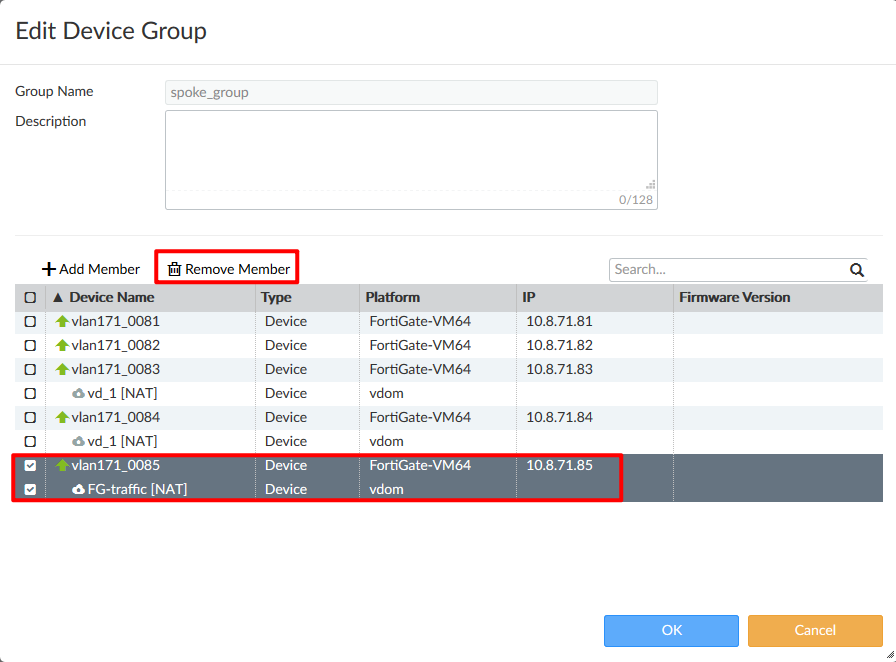Sort by the Firmware Version column header
The image size is (896, 662).
[x=734, y=297]
